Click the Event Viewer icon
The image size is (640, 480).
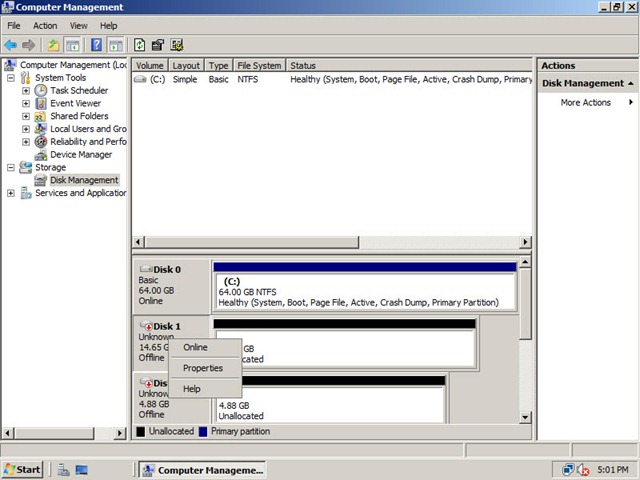tap(40, 103)
